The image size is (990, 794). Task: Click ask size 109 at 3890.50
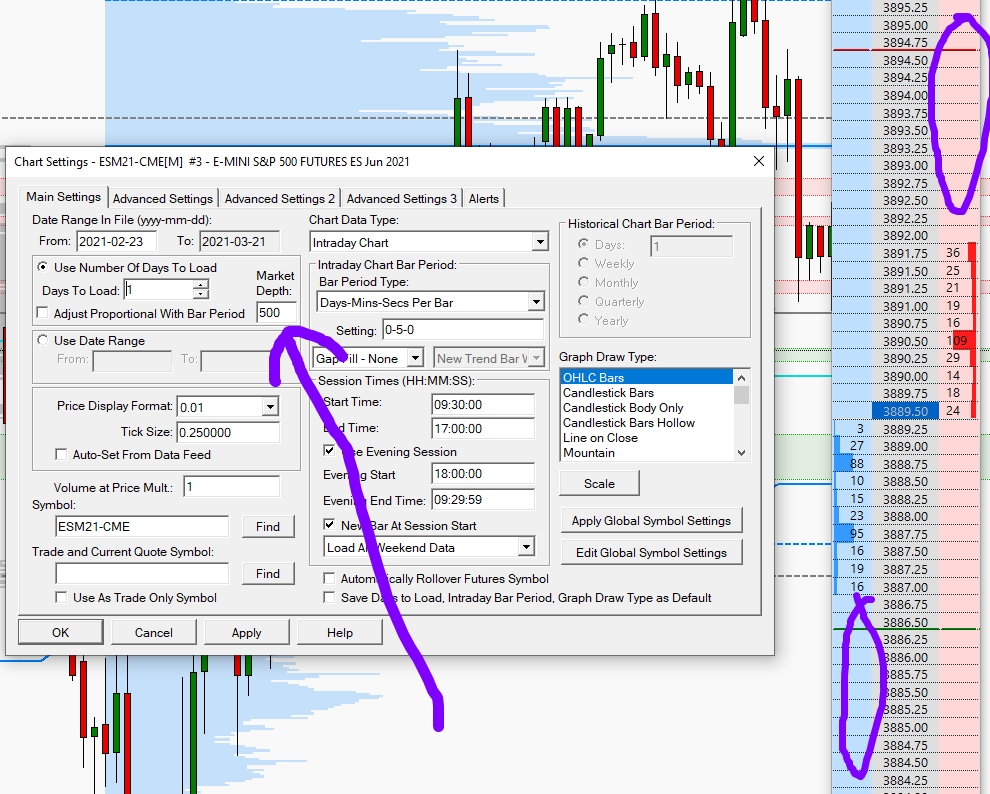pos(957,341)
